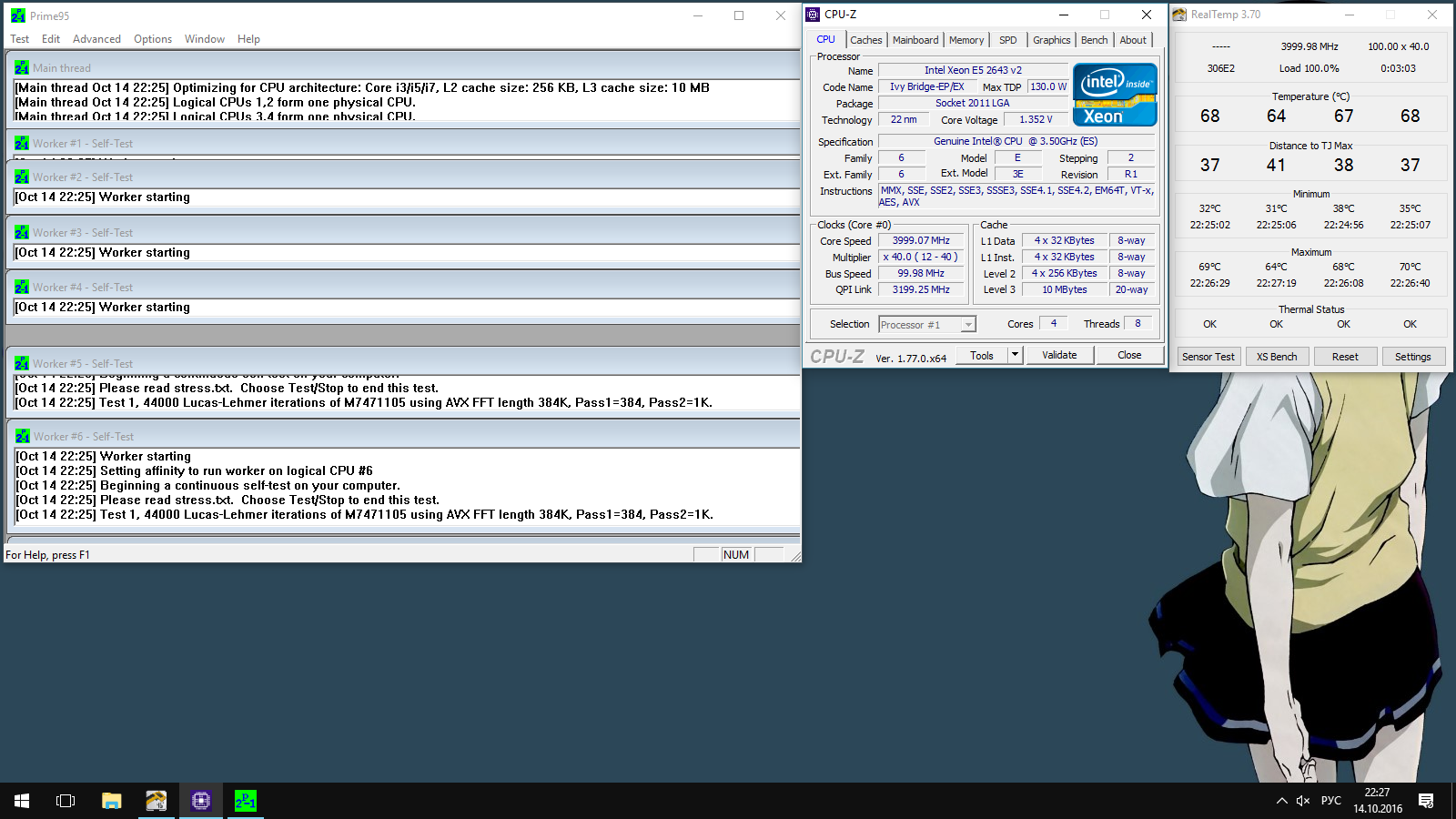The image size is (1456, 819).
Task: Click the 3999.98 MHz reading in RealTemp
Action: click(x=1309, y=46)
